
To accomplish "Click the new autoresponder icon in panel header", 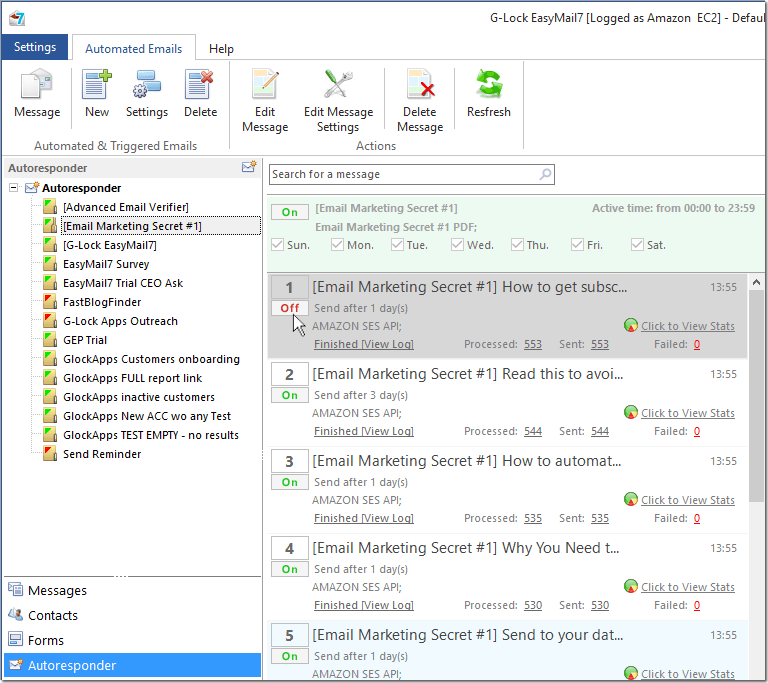I will 249,167.
